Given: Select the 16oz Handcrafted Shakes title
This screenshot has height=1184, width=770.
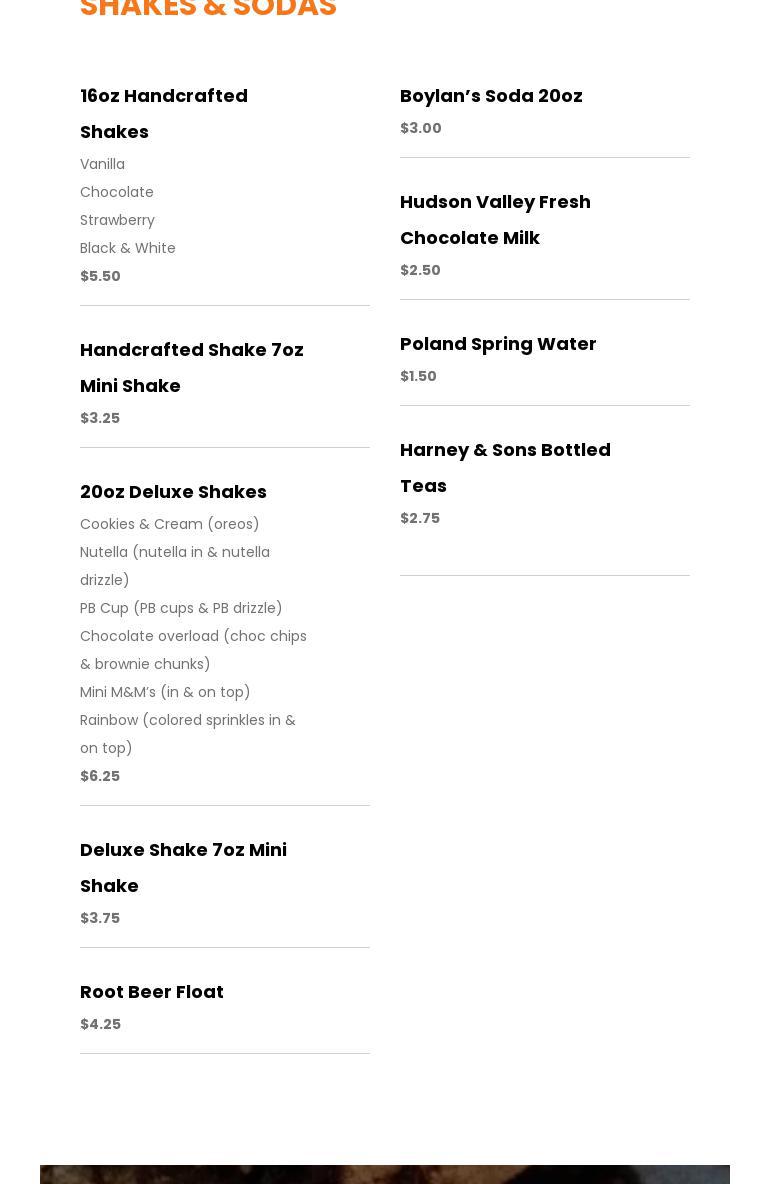Looking at the screenshot, I should point(164,113).
